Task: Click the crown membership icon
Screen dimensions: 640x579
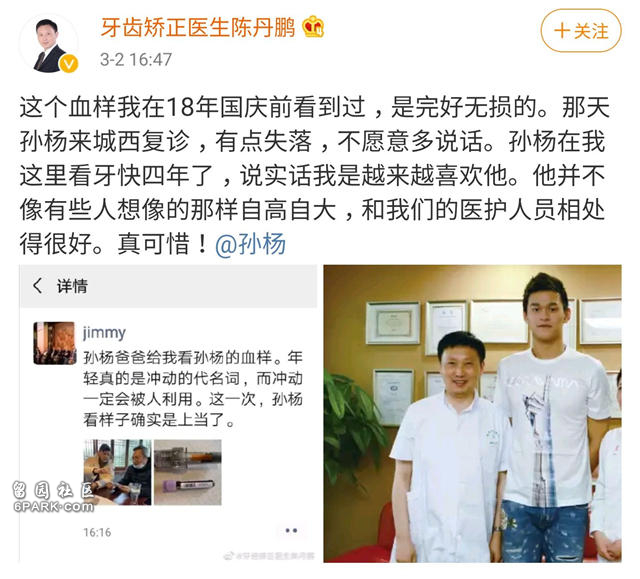Action: [313, 26]
